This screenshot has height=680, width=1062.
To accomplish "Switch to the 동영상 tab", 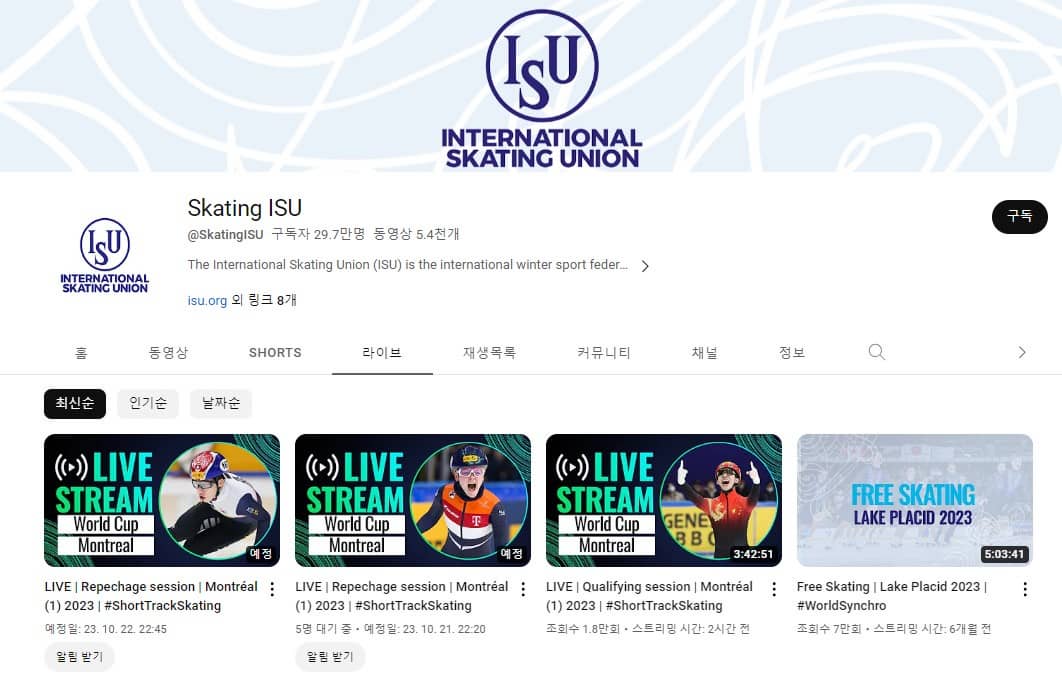I will click(x=168, y=353).
